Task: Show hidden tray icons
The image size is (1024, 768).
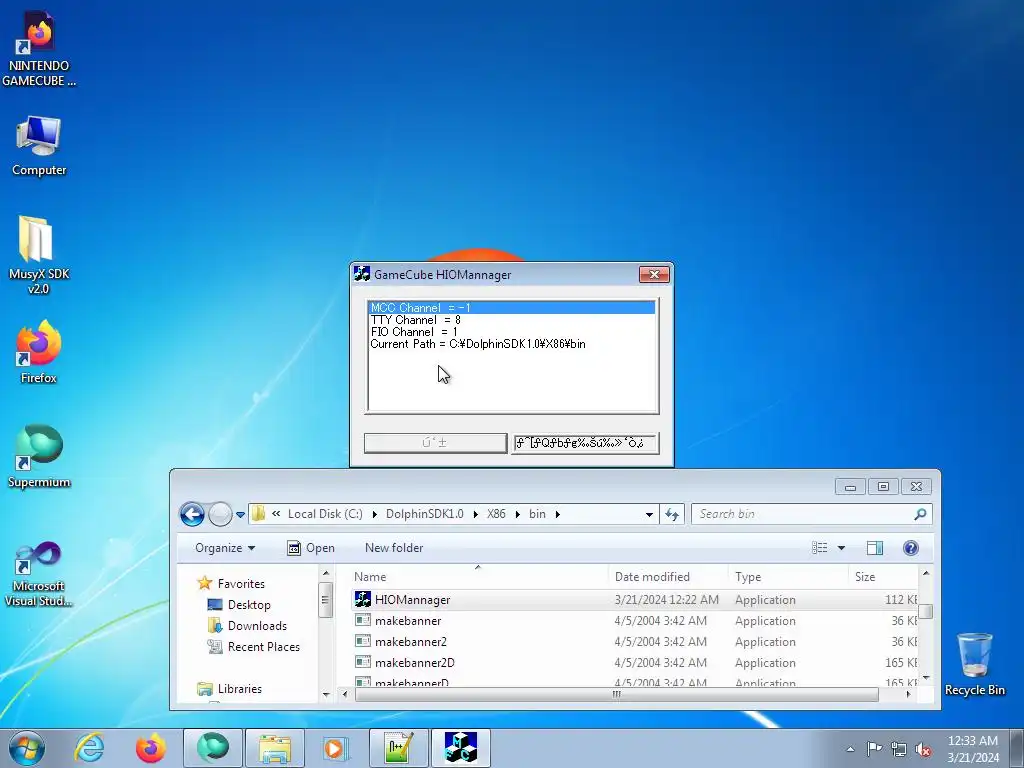Action: tap(850, 749)
